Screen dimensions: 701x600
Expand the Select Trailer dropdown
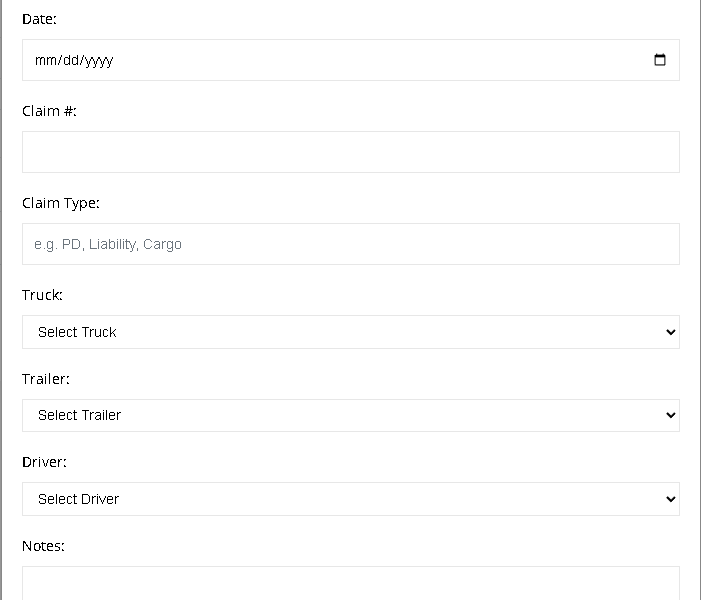pos(351,415)
